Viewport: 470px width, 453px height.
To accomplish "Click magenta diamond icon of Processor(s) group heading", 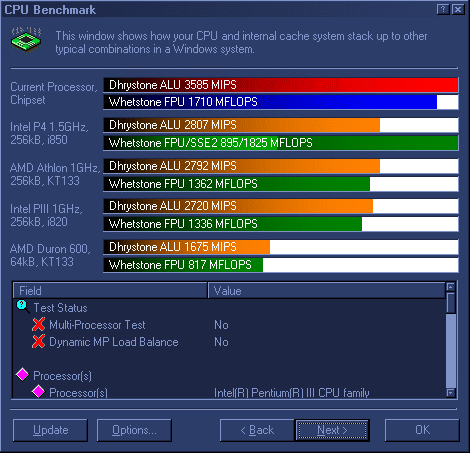I will [x=23, y=374].
